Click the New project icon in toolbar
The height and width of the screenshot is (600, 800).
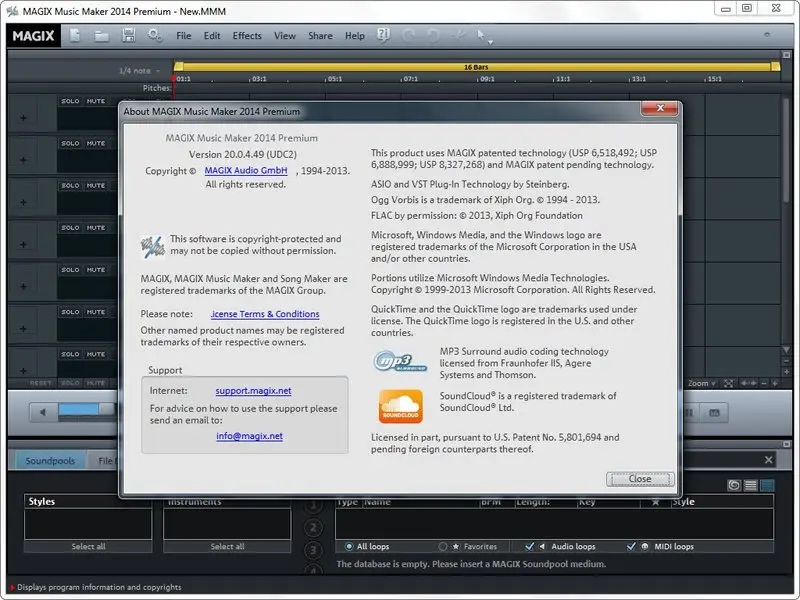pyautogui.click(x=74, y=35)
